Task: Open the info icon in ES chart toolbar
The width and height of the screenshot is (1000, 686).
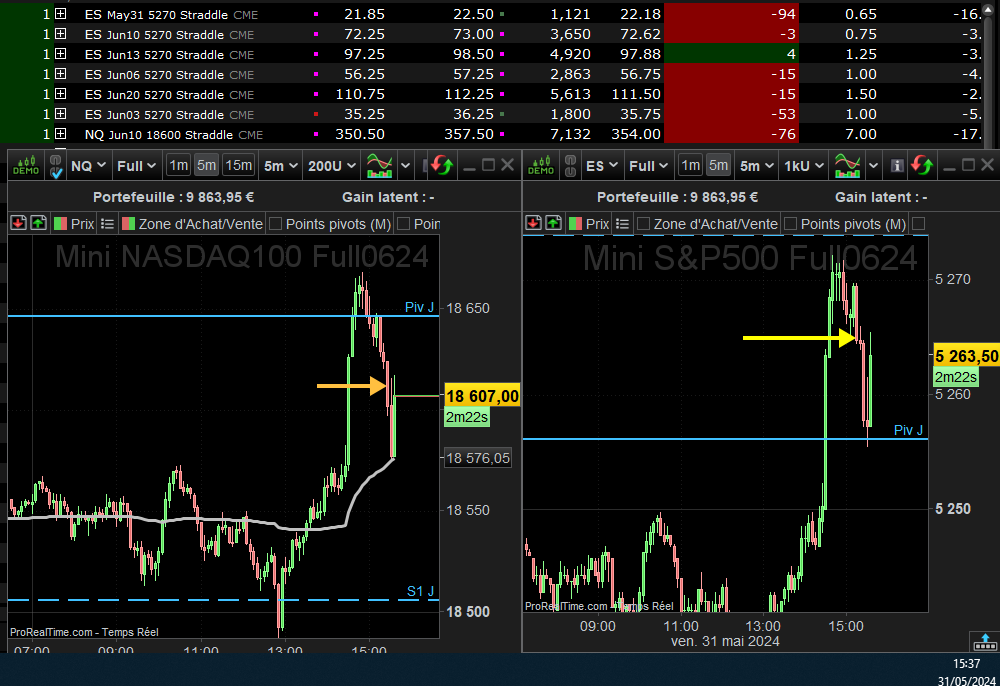Action: pos(897,166)
